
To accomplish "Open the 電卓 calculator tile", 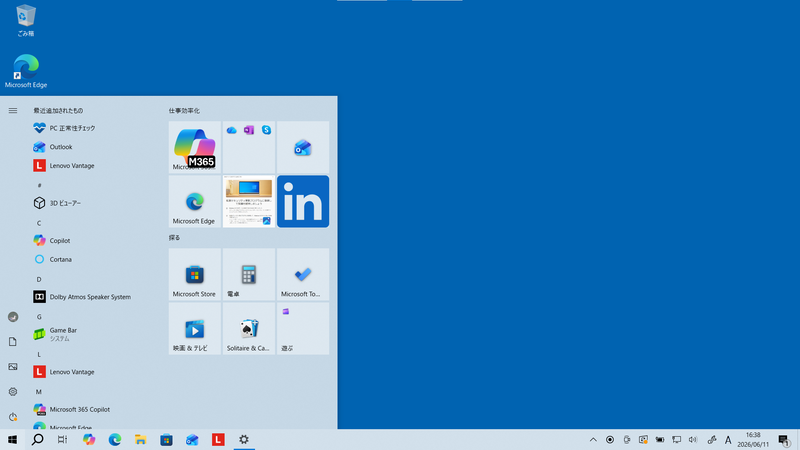I will [249, 274].
